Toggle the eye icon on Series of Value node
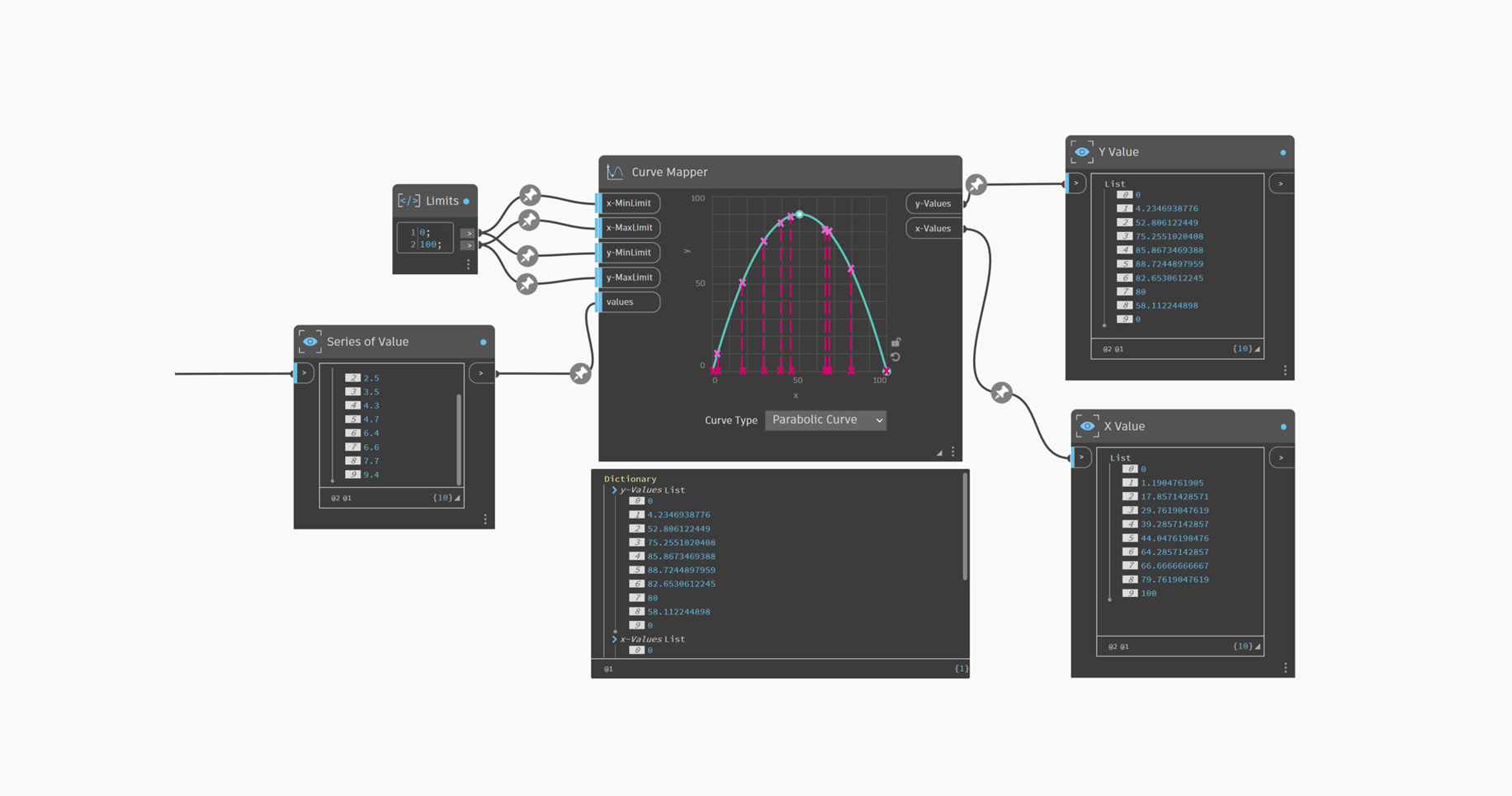The image size is (1512, 796). [x=310, y=342]
